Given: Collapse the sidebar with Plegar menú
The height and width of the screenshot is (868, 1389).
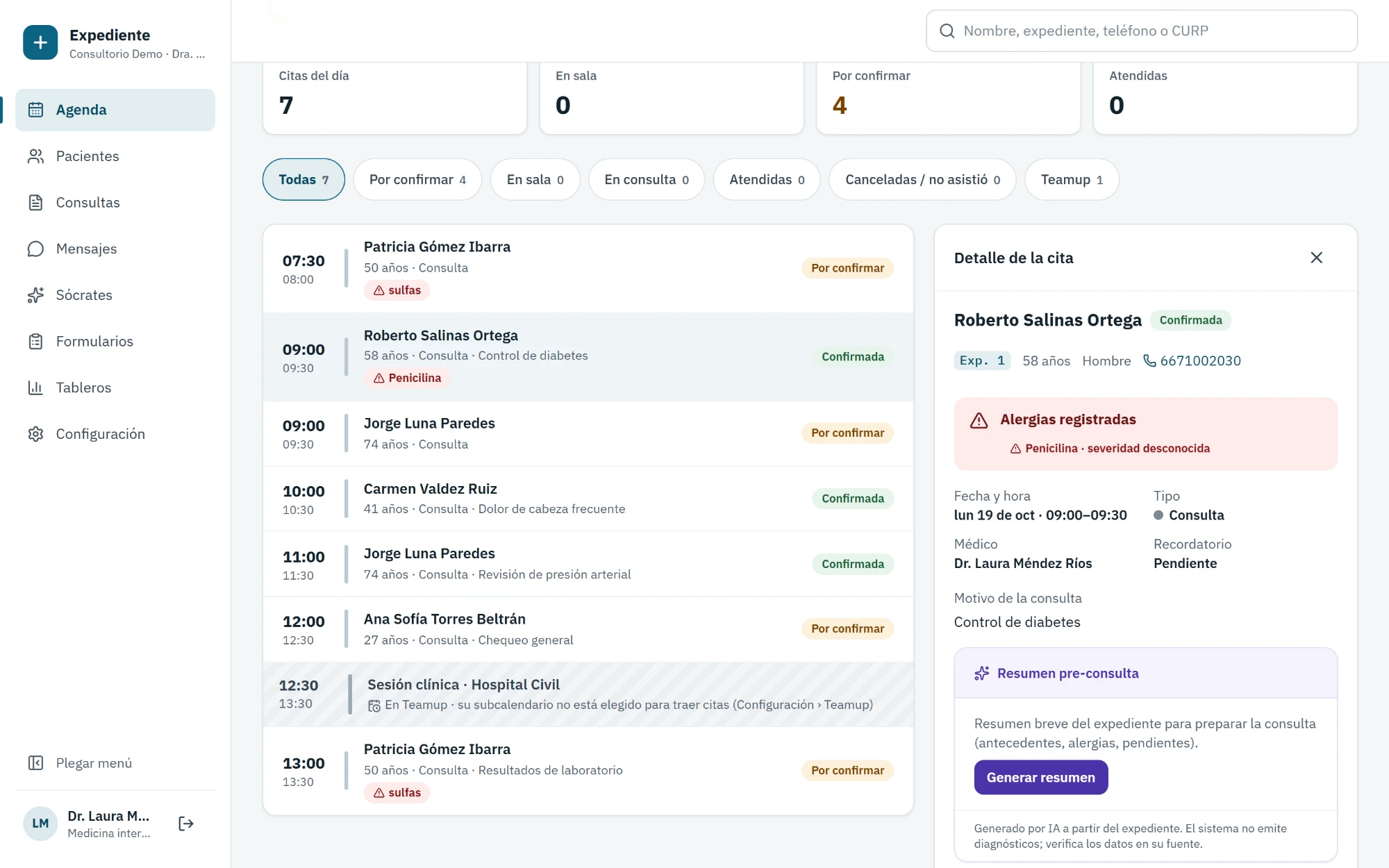Looking at the screenshot, I should (x=115, y=763).
